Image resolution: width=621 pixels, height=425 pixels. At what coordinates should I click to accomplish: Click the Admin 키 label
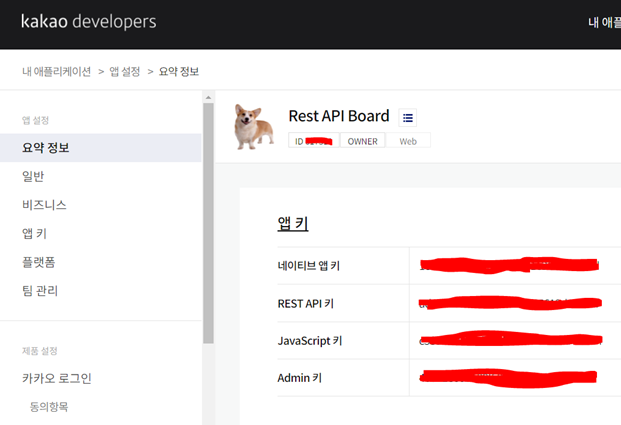point(299,378)
